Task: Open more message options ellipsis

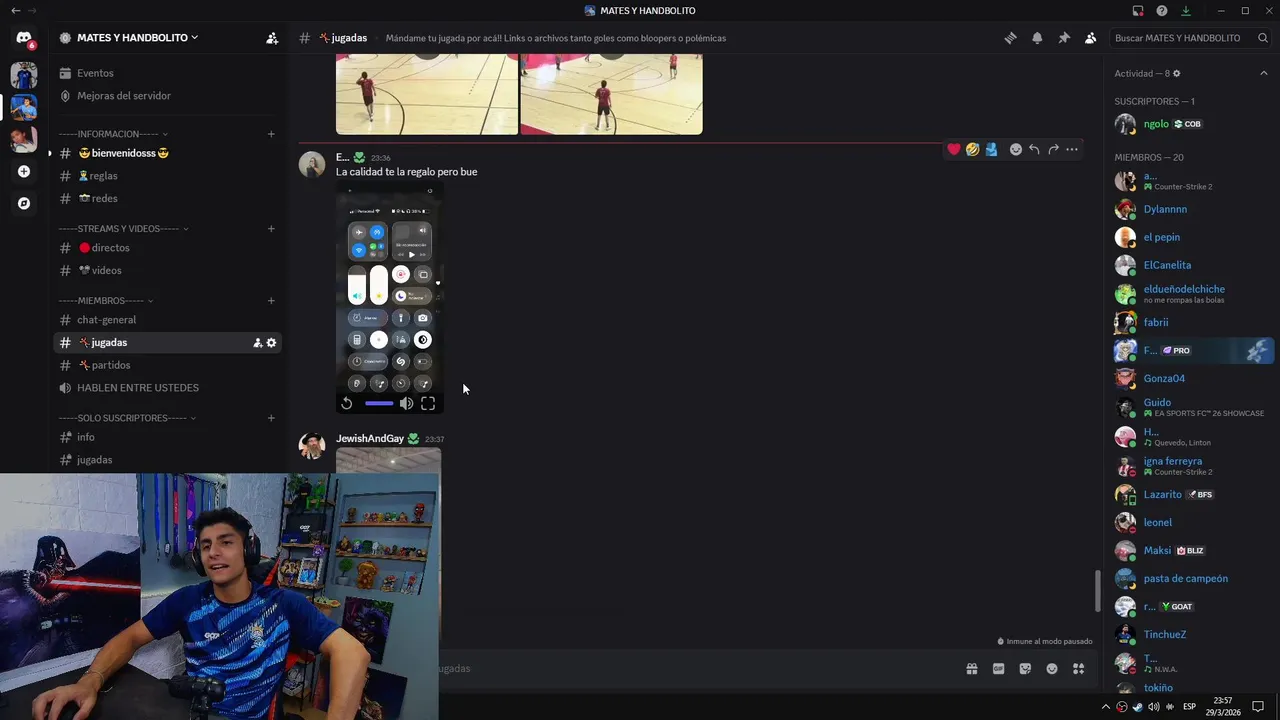Action: 1072,149
